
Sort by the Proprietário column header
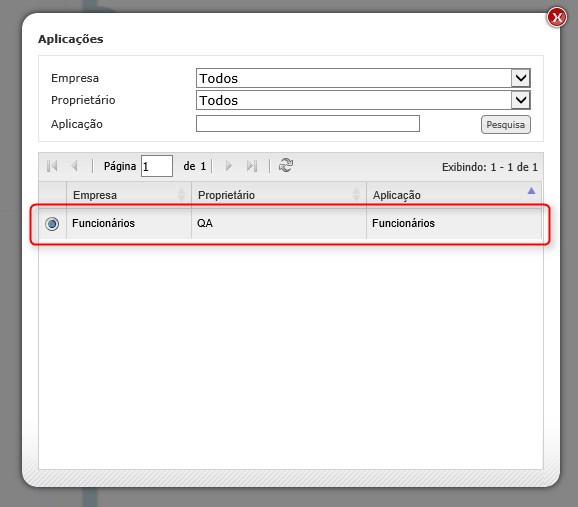(x=279, y=195)
